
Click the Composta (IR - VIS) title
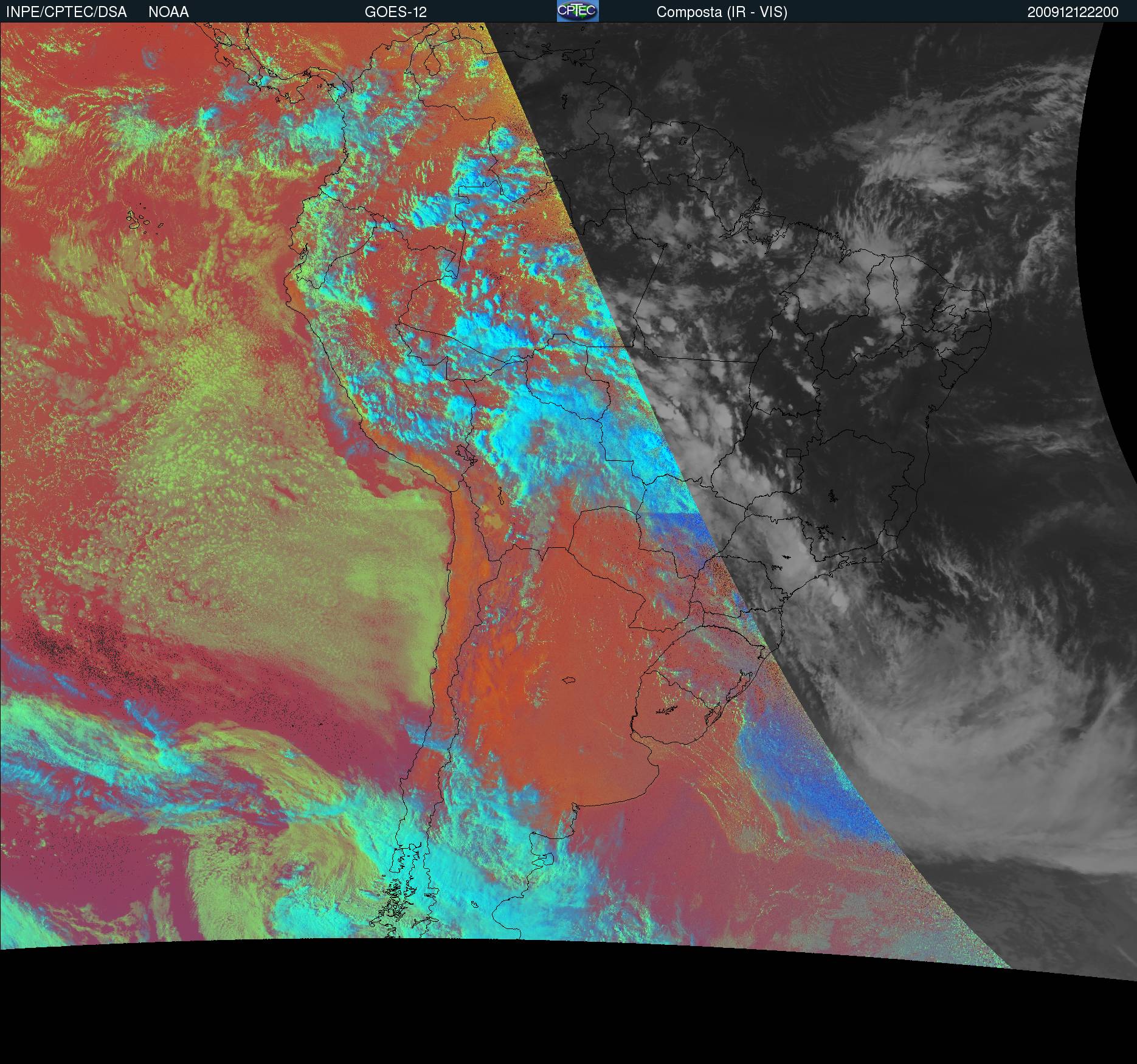coord(722,12)
